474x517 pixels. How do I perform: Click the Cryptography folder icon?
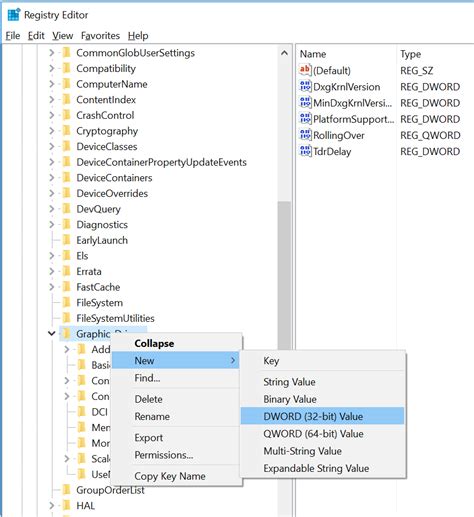coord(67,131)
